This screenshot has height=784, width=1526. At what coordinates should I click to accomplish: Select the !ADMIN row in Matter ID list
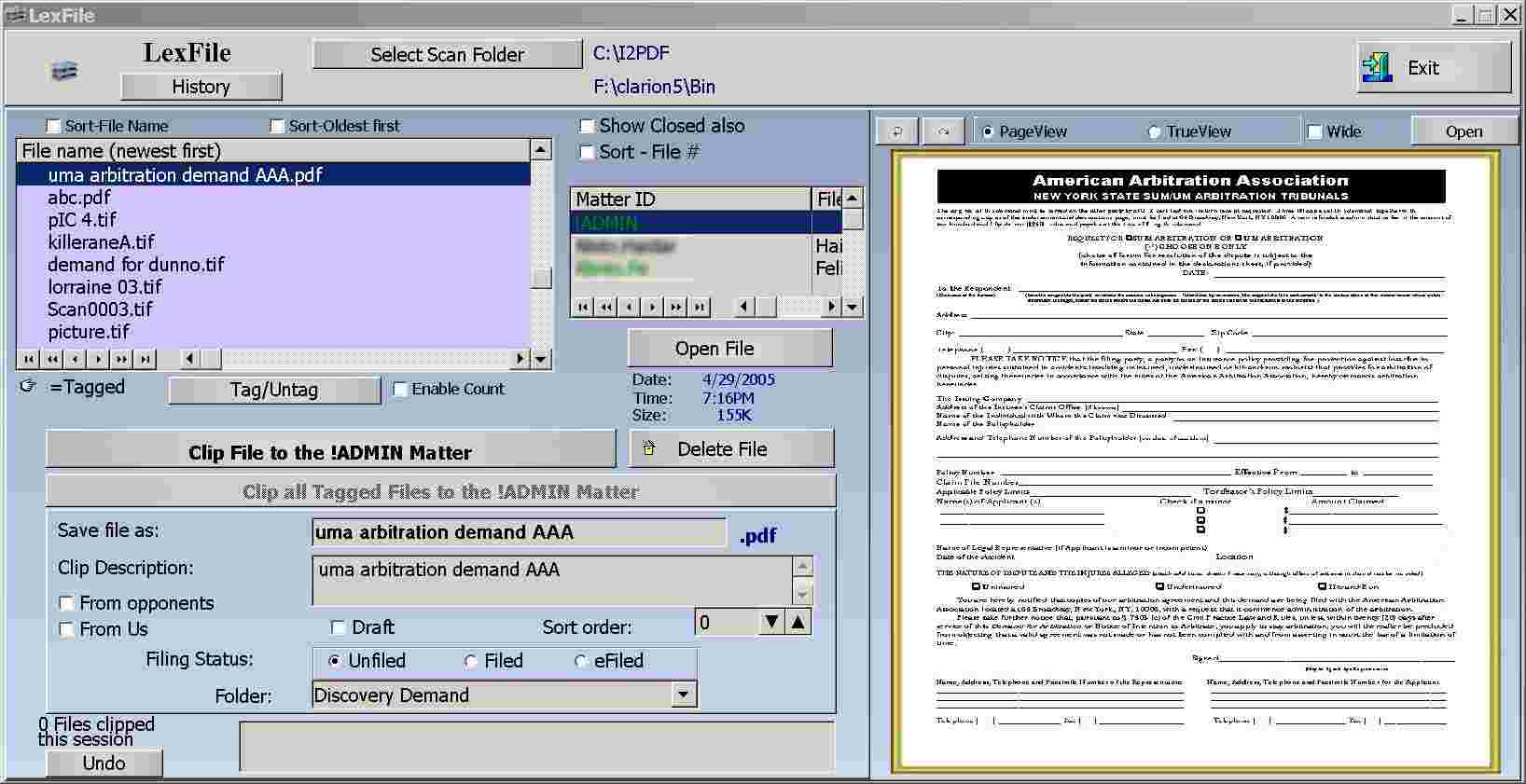pyautogui.click(x=706, y=223)
